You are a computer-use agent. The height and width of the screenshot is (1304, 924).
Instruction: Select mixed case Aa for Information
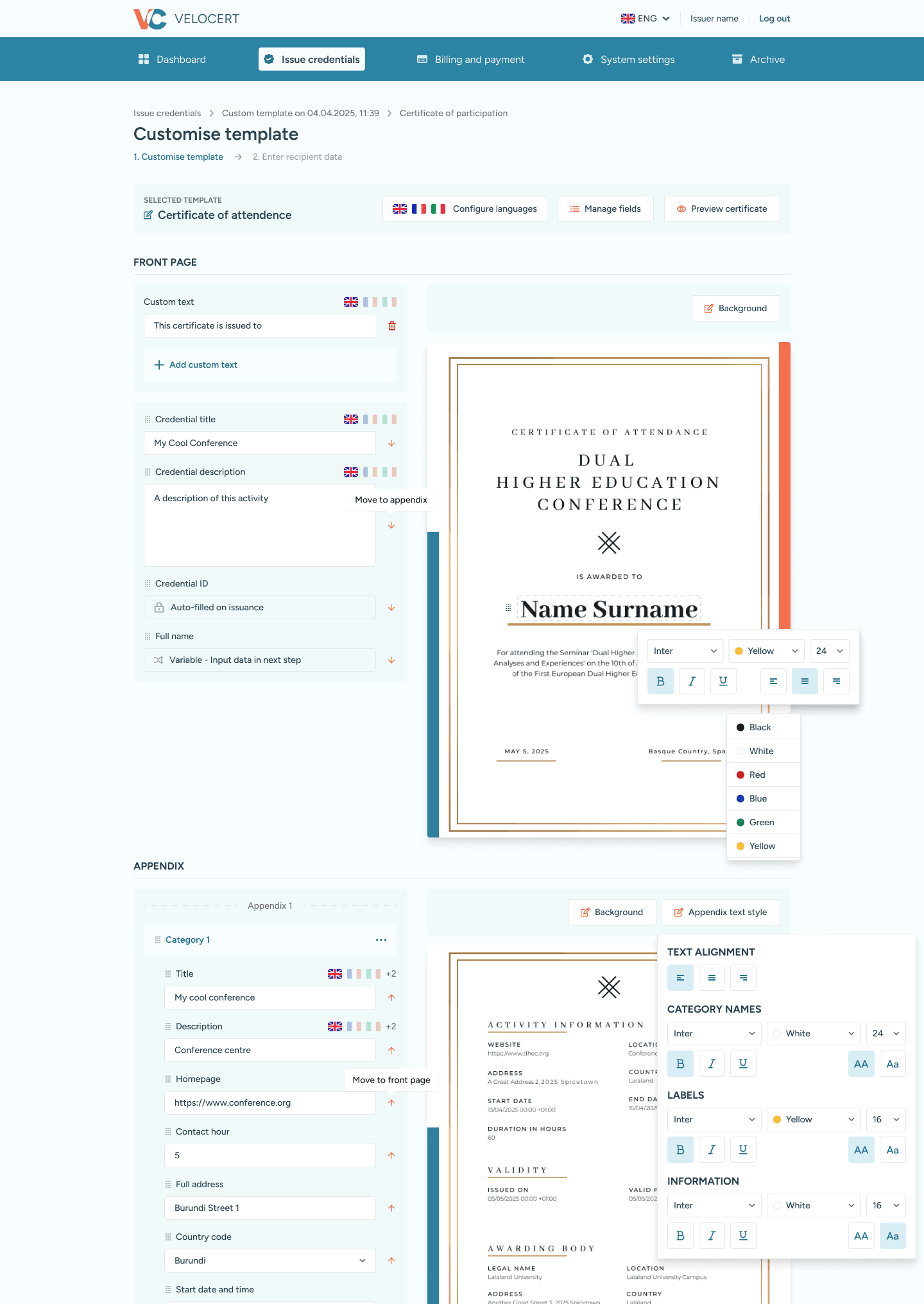point(893,1235)
